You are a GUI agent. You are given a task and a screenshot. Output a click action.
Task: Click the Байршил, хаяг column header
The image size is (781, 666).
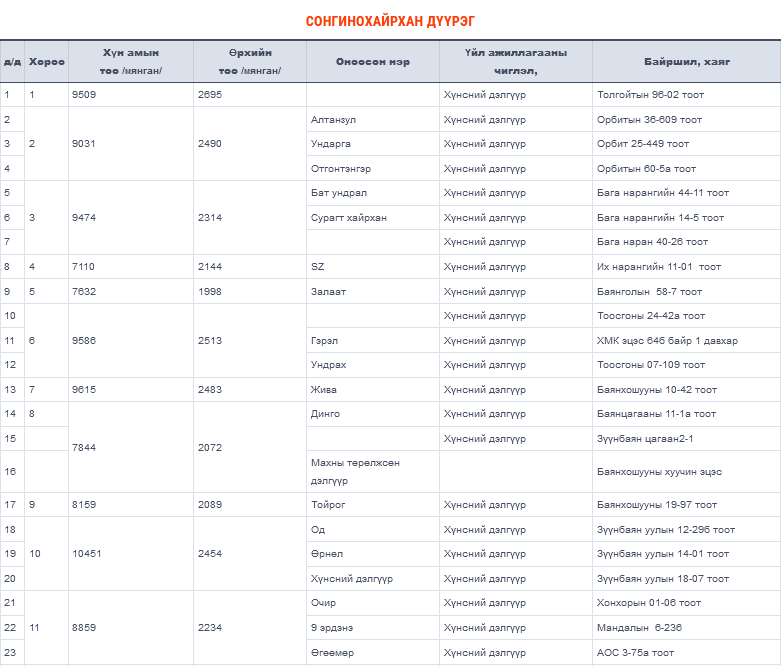tap(686, 62)
